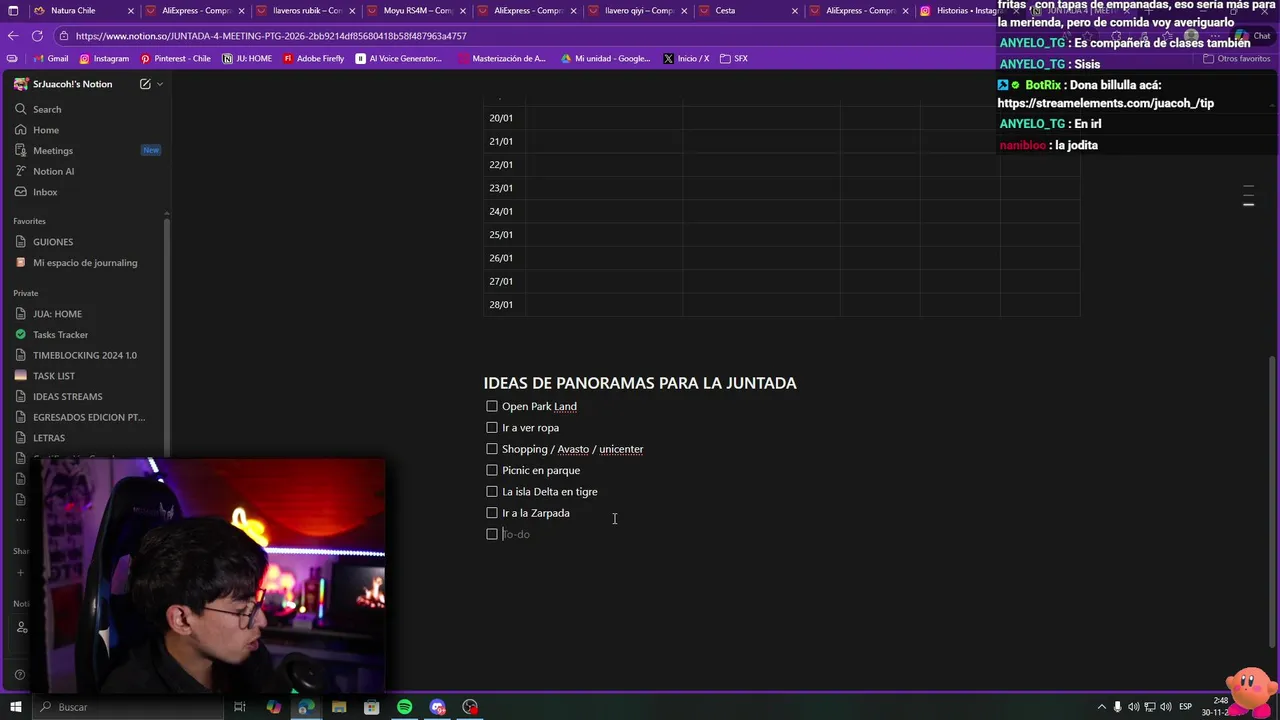Viewport: 1280px width, 720px height.
Task: Open Spotify from the taskbar
Action: pyautogui.click(x=404, y=707)
